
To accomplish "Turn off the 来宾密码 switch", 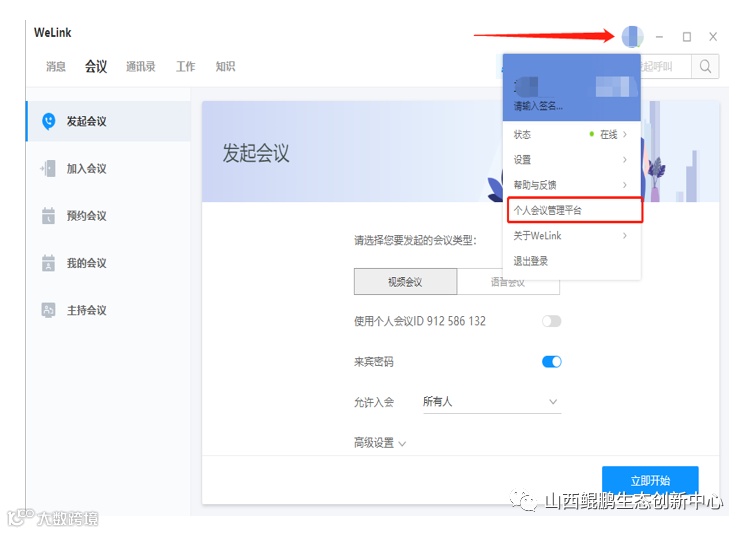I will coord(552,362).
